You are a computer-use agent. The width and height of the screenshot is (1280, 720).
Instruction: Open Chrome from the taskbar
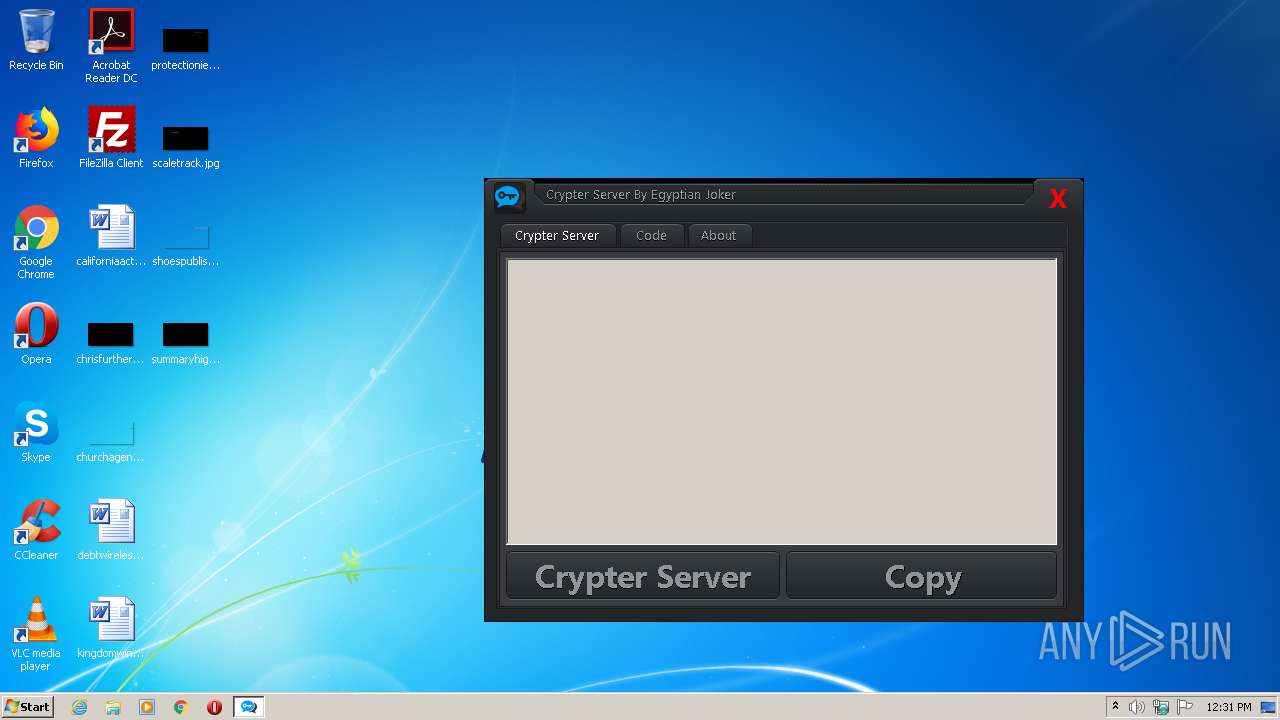[x=181, y=707]
